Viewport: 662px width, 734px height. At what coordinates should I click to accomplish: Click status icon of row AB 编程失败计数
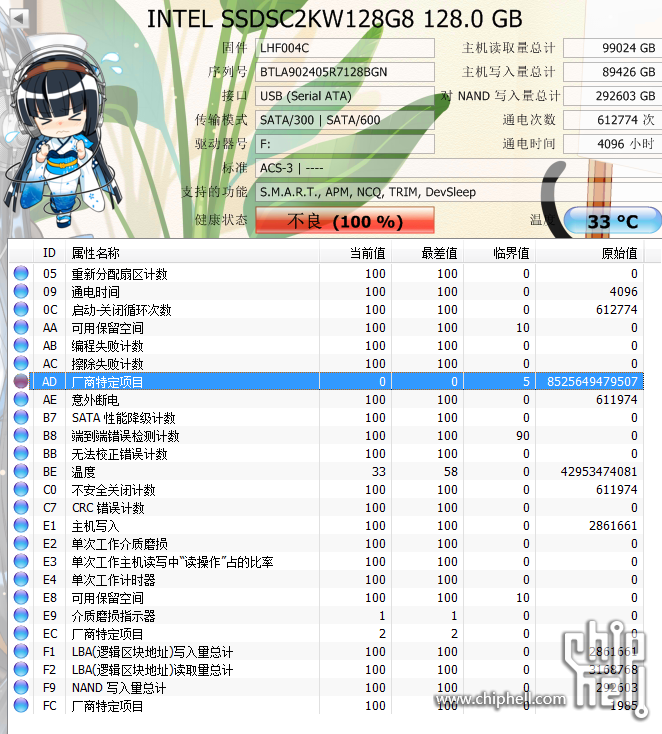click(x=21, y=345)
